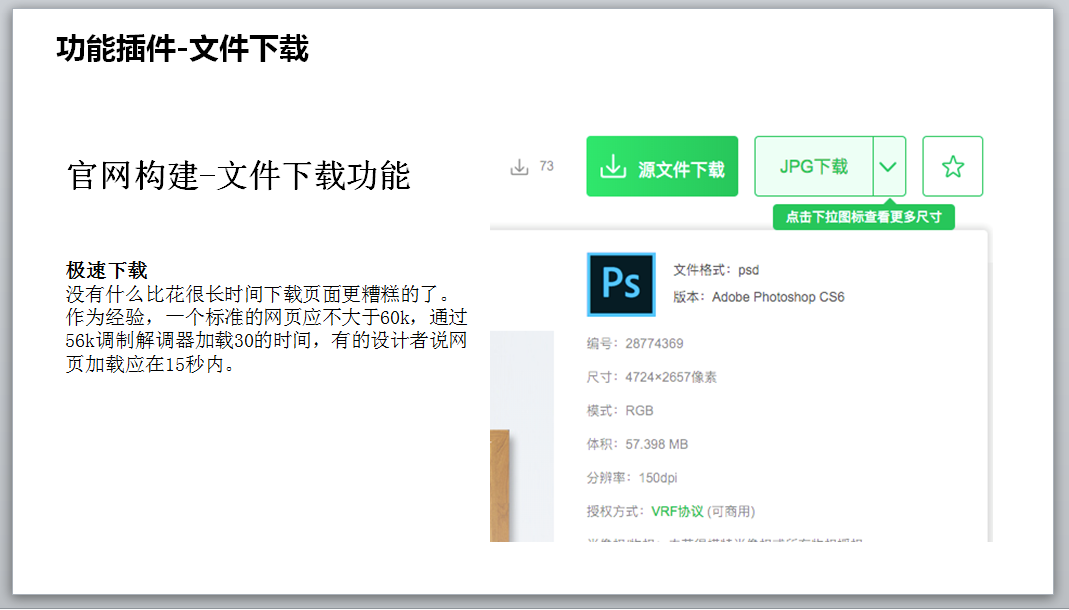Click the file size 57.398 MB

click(x=656, y=444)
